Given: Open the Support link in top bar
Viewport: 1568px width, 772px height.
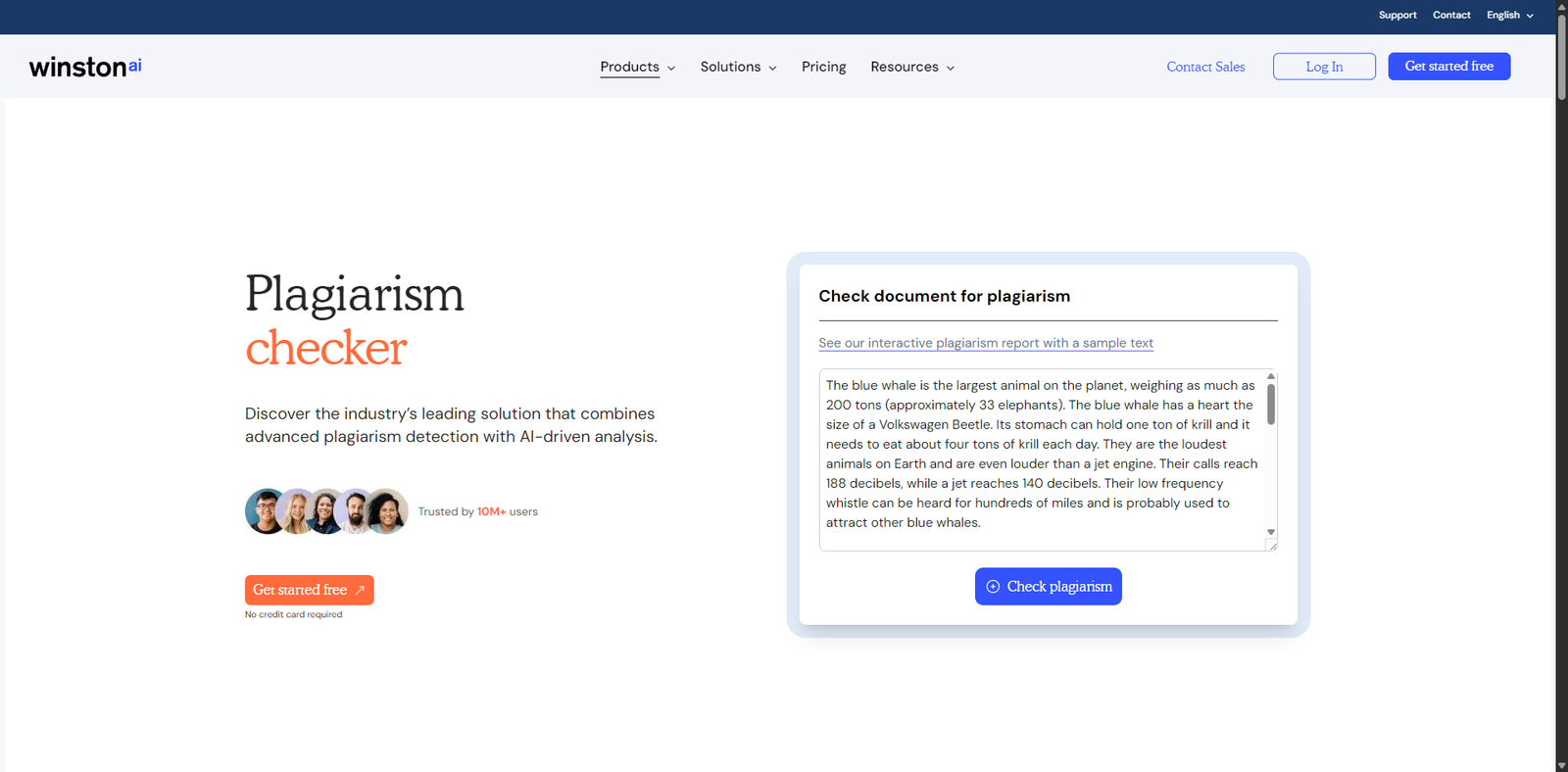Looking at the screenshot, I should (1397, 15).
